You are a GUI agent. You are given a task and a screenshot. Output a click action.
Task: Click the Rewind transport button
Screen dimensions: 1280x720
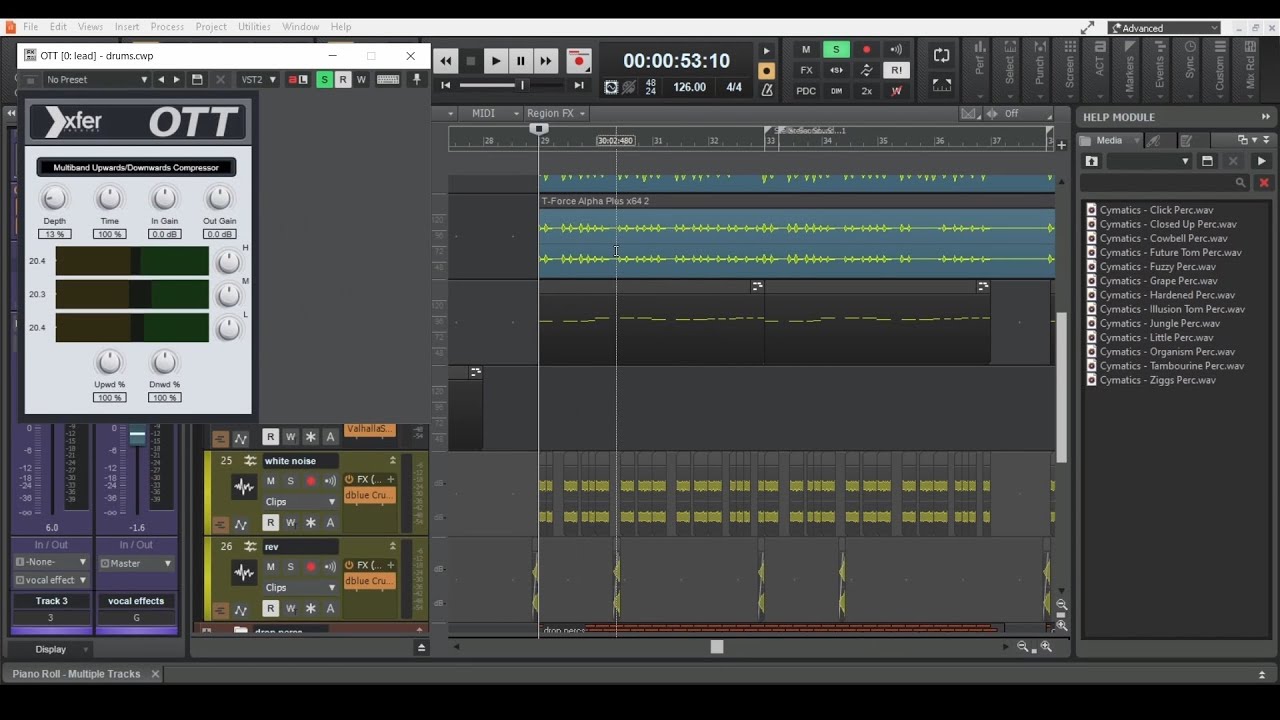[x=446, y=61]
